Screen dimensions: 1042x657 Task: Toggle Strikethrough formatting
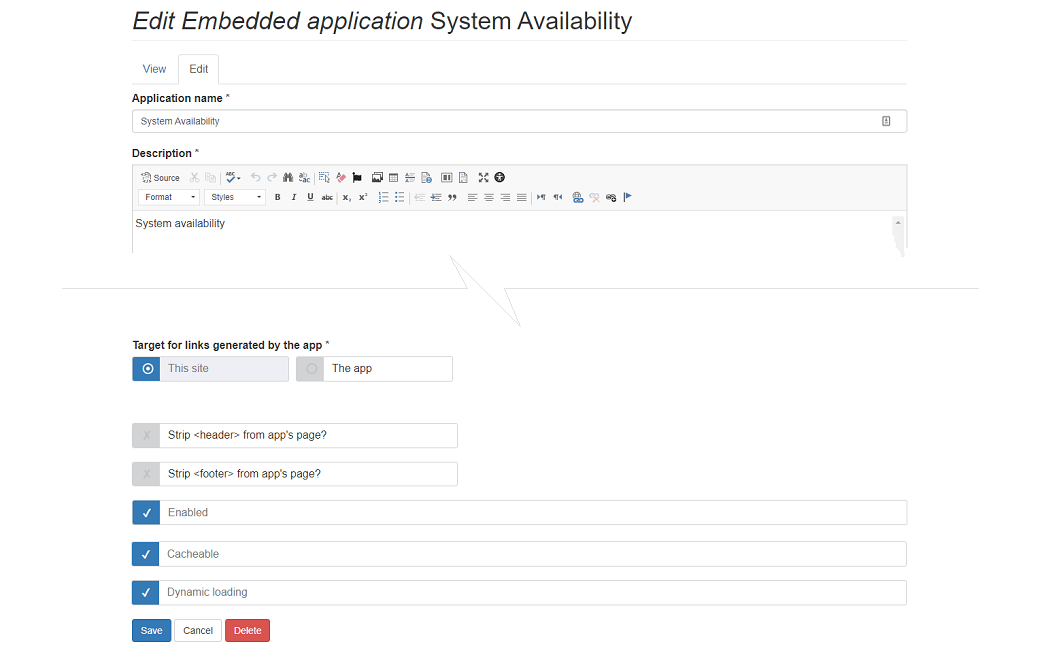click(327, 197)
